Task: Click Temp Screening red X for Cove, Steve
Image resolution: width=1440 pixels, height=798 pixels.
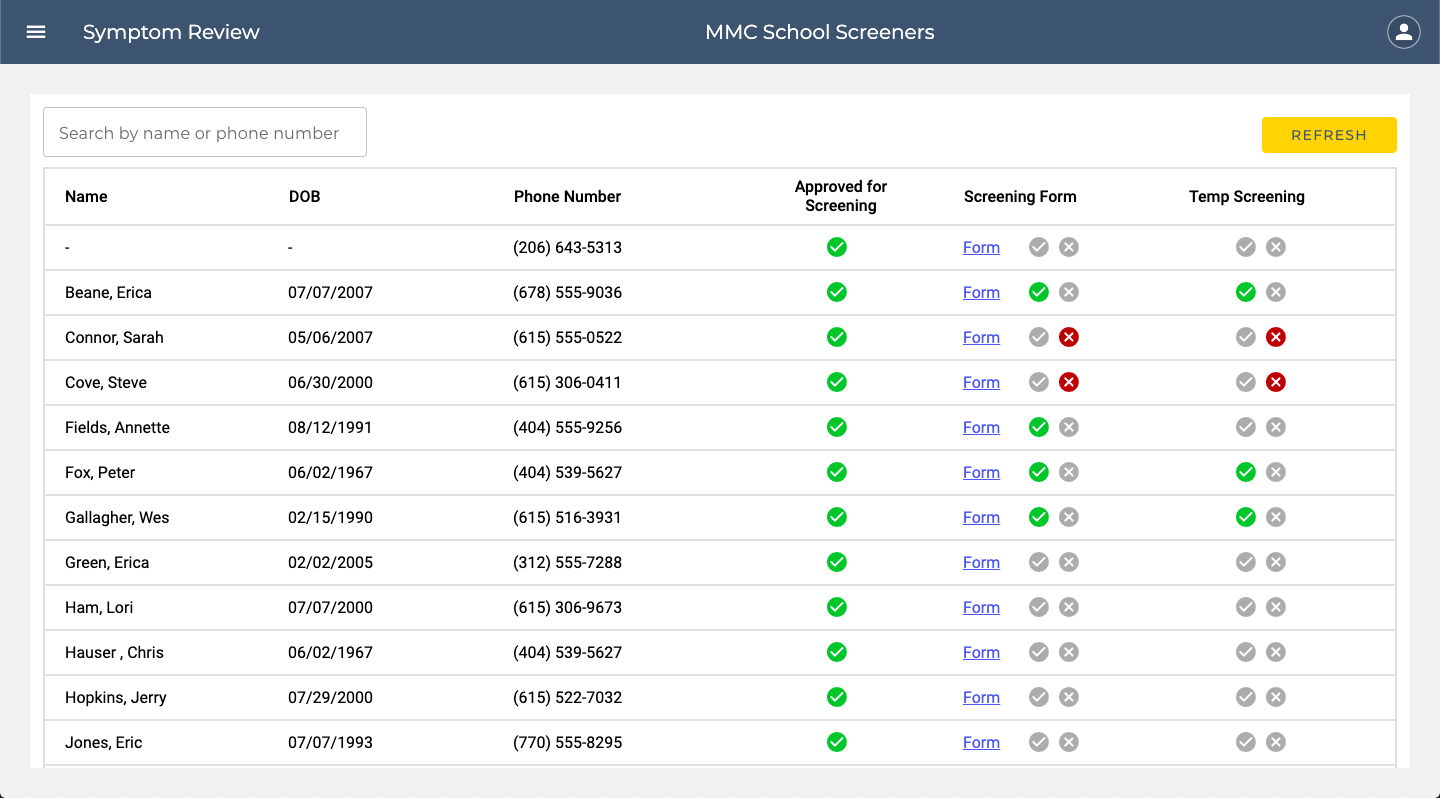Action: coord(1276,382)
